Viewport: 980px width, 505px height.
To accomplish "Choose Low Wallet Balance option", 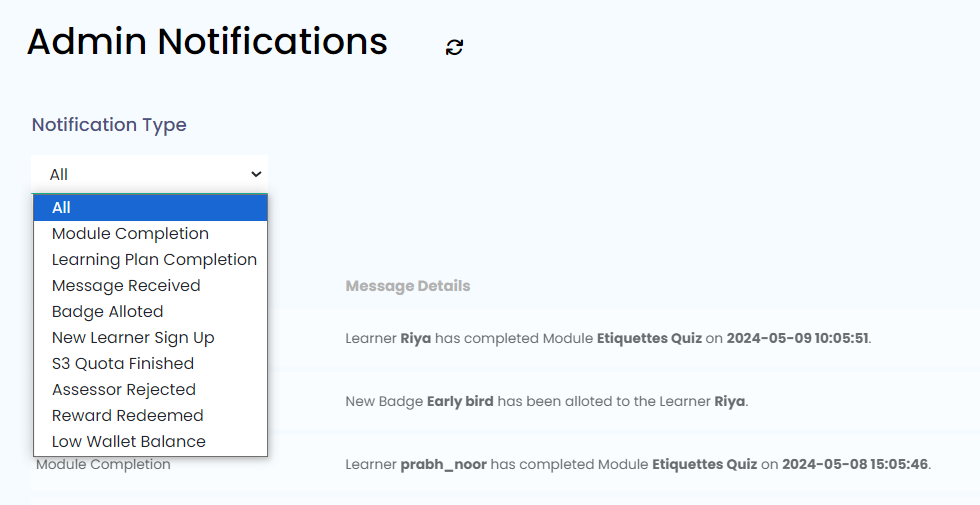I will (129, 442).
